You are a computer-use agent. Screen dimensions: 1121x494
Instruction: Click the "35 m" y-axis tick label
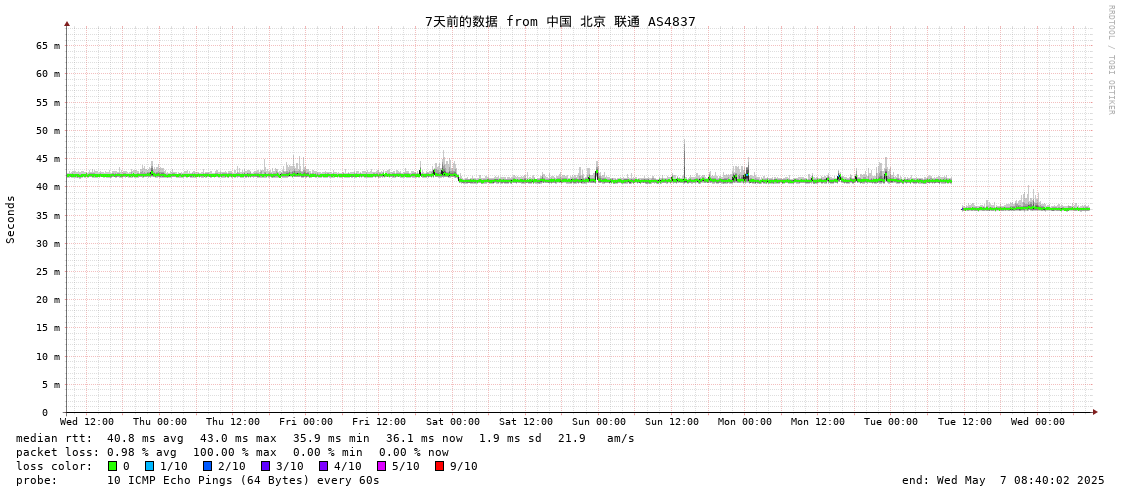(x=48, y=215)
